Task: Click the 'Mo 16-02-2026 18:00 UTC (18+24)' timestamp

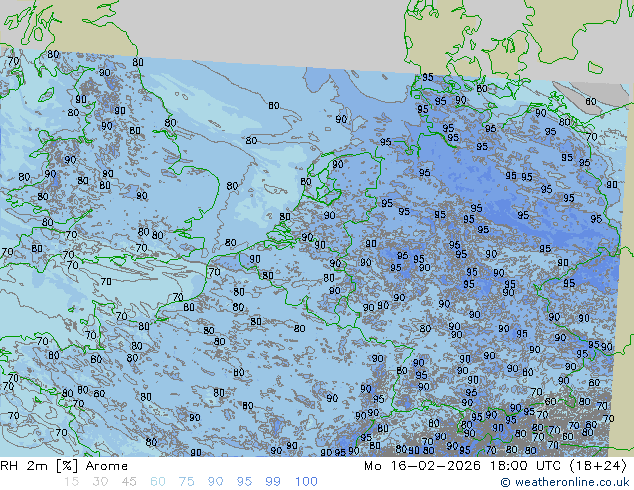Action: click(495, 466)
